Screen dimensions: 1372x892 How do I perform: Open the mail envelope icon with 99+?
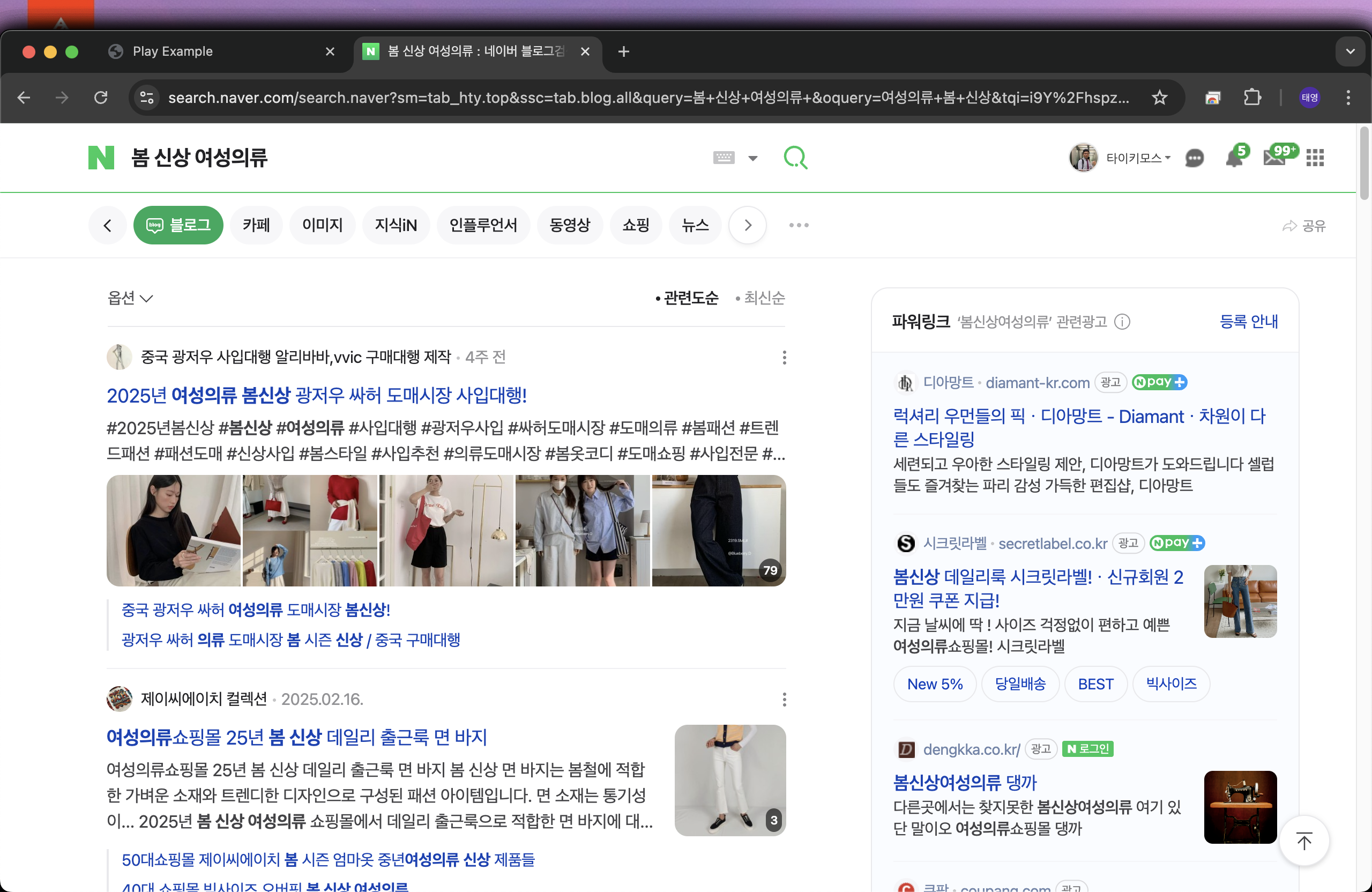(1274, 158)
